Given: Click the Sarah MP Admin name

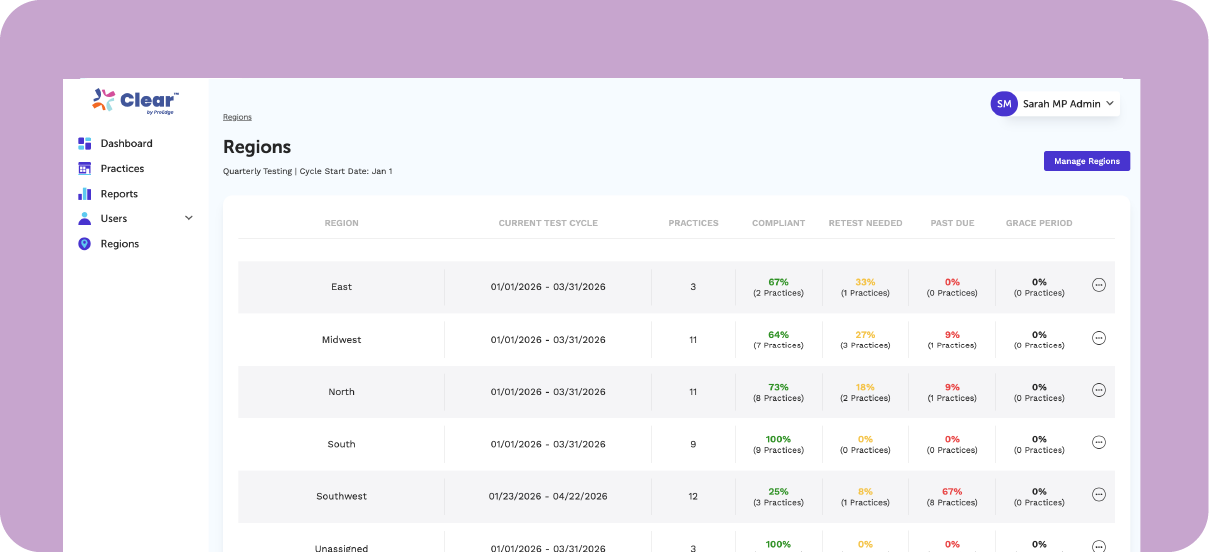Looking at the screenshot, I should coord(1062,104).
